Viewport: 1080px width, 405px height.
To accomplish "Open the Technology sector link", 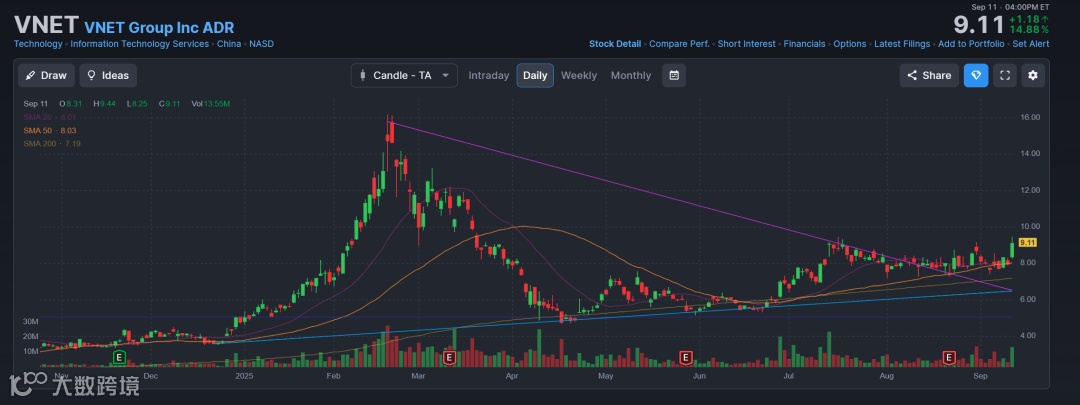I will pyautogui.click(x=38, y=44).
